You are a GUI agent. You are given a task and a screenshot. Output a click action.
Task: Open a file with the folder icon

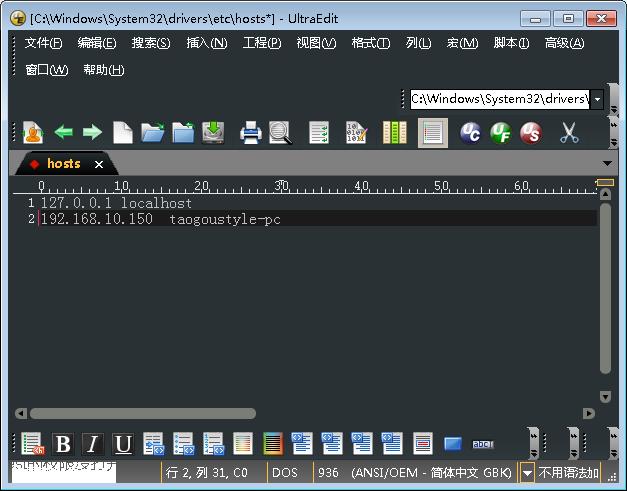152,132
